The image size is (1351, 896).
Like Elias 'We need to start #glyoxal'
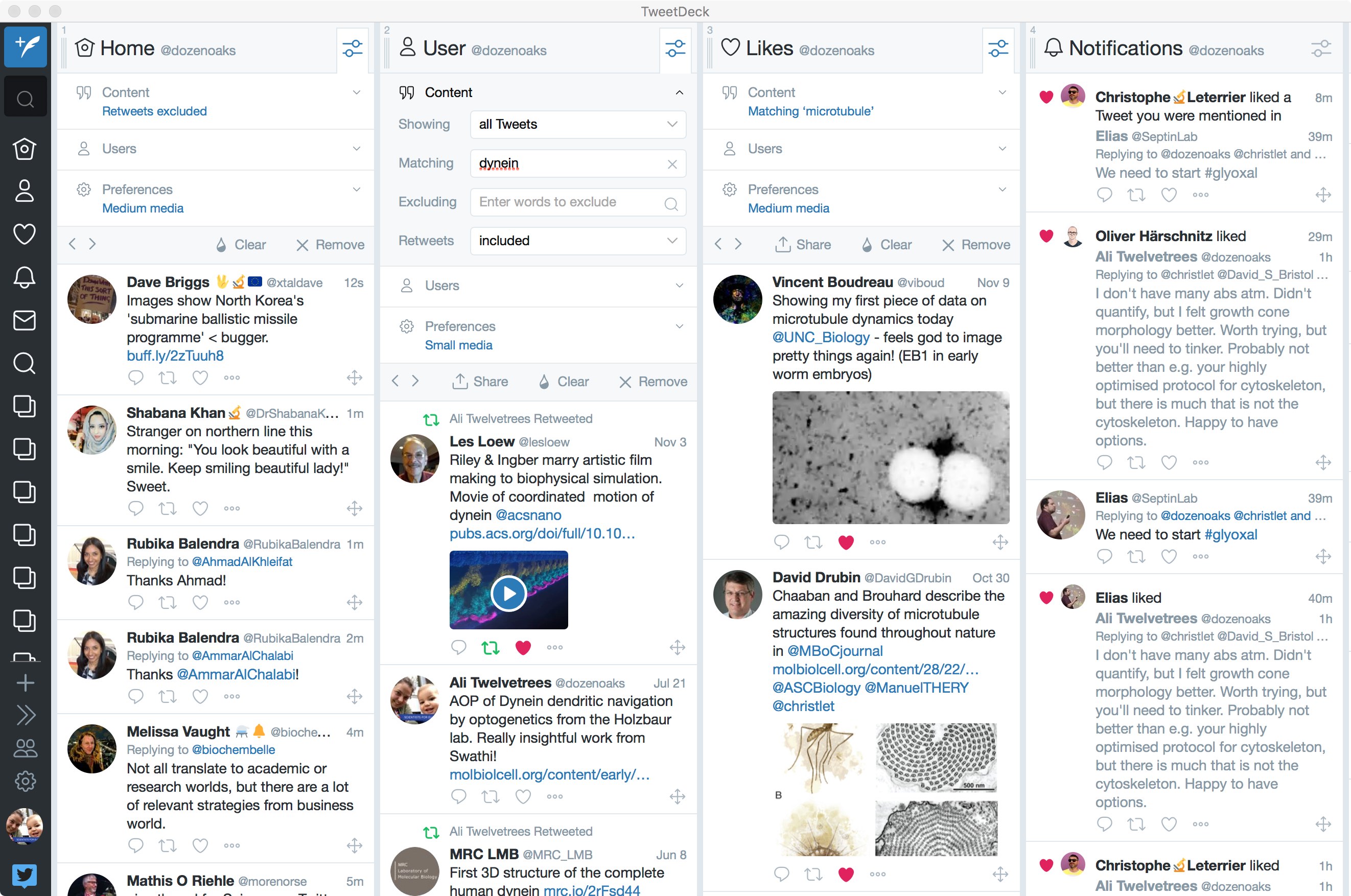point(1169,556)
